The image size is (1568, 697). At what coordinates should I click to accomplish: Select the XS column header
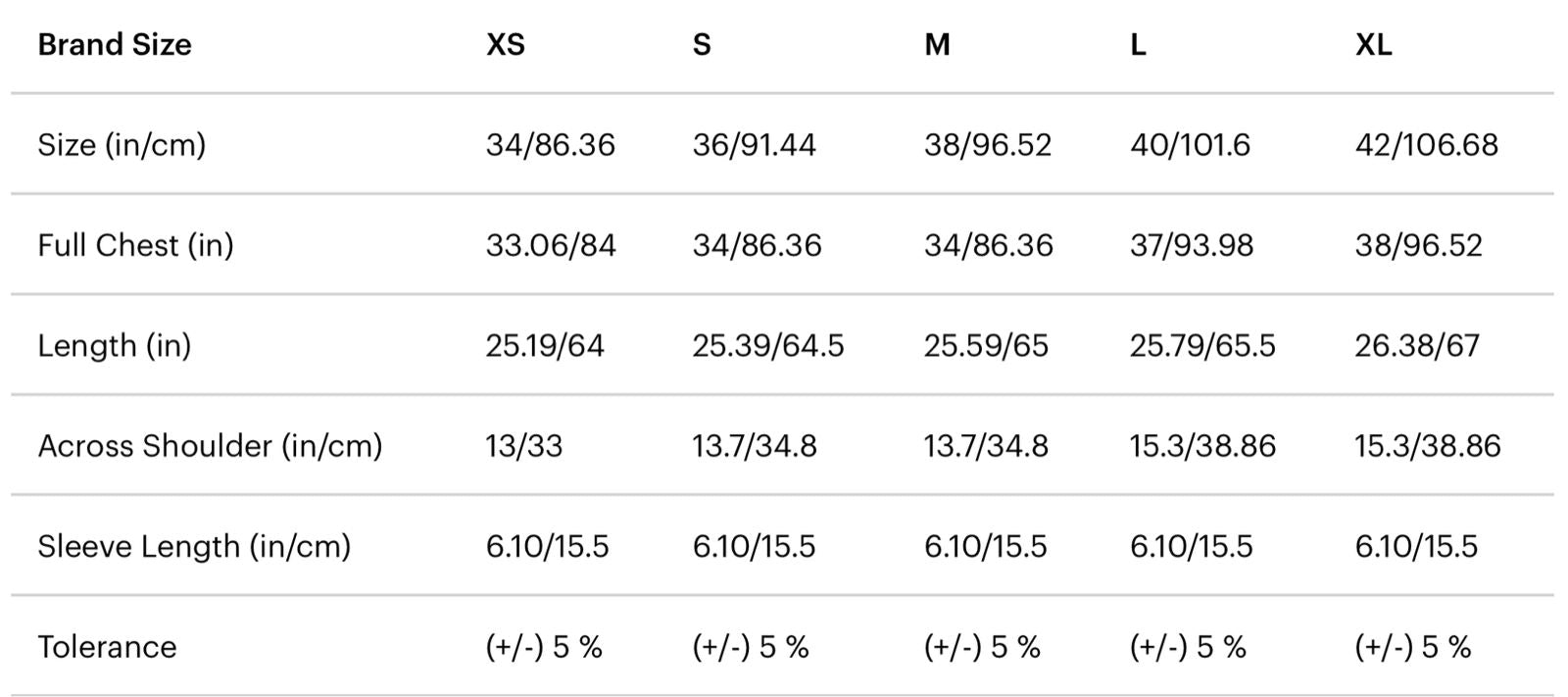click(x=506, y=45)
